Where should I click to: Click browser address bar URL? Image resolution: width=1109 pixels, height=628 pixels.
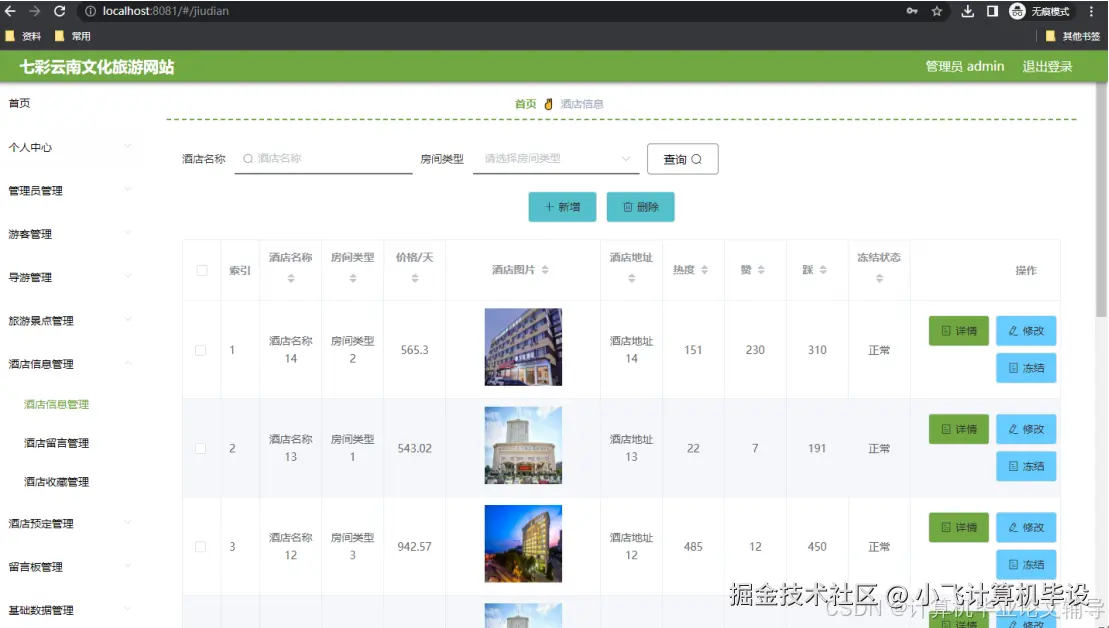pos(166,11)
